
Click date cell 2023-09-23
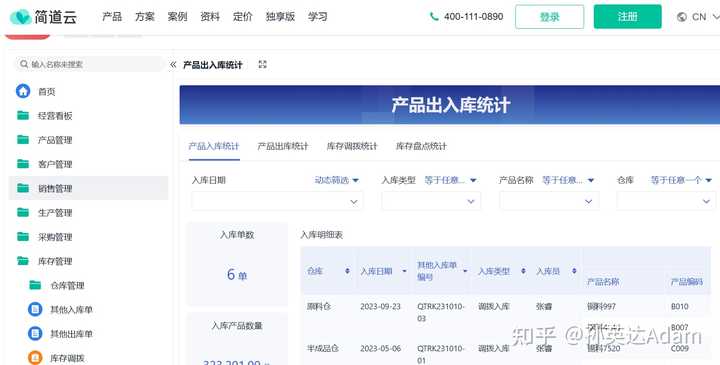tap(380, 306)
